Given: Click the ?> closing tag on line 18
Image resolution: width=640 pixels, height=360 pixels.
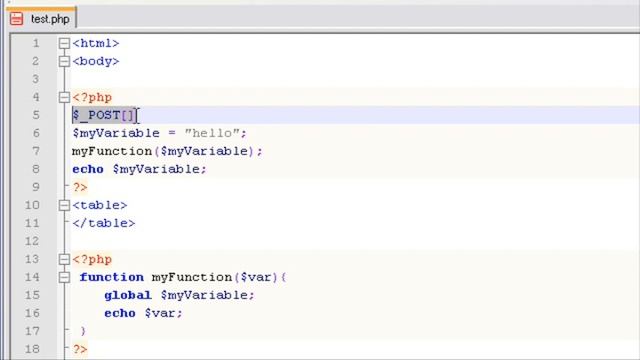Looking at the screenshot, I should (80, 349).
